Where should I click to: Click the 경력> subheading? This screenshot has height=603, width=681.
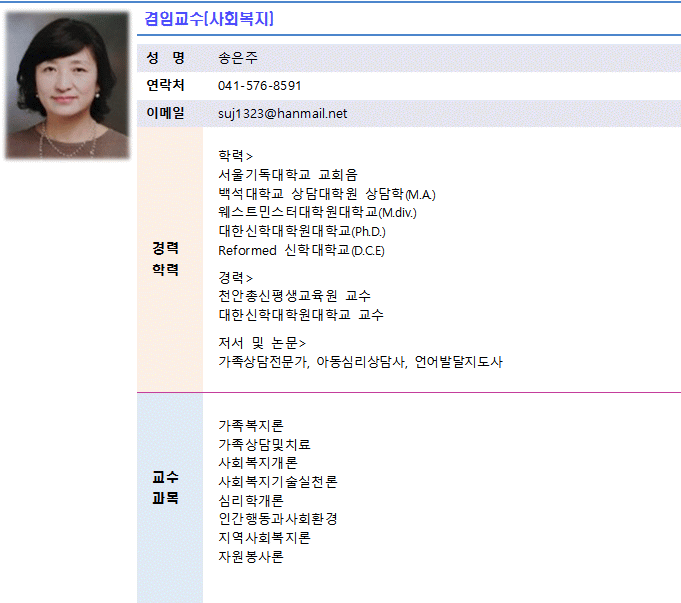[x=235, y=277]
